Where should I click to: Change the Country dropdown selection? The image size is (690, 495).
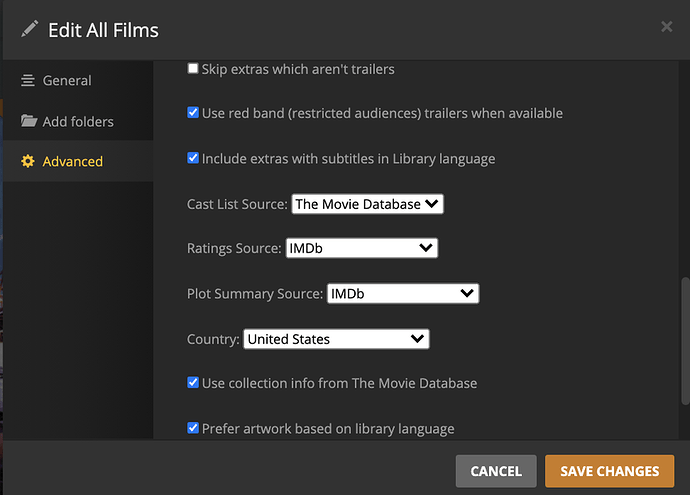coord(336,339)
